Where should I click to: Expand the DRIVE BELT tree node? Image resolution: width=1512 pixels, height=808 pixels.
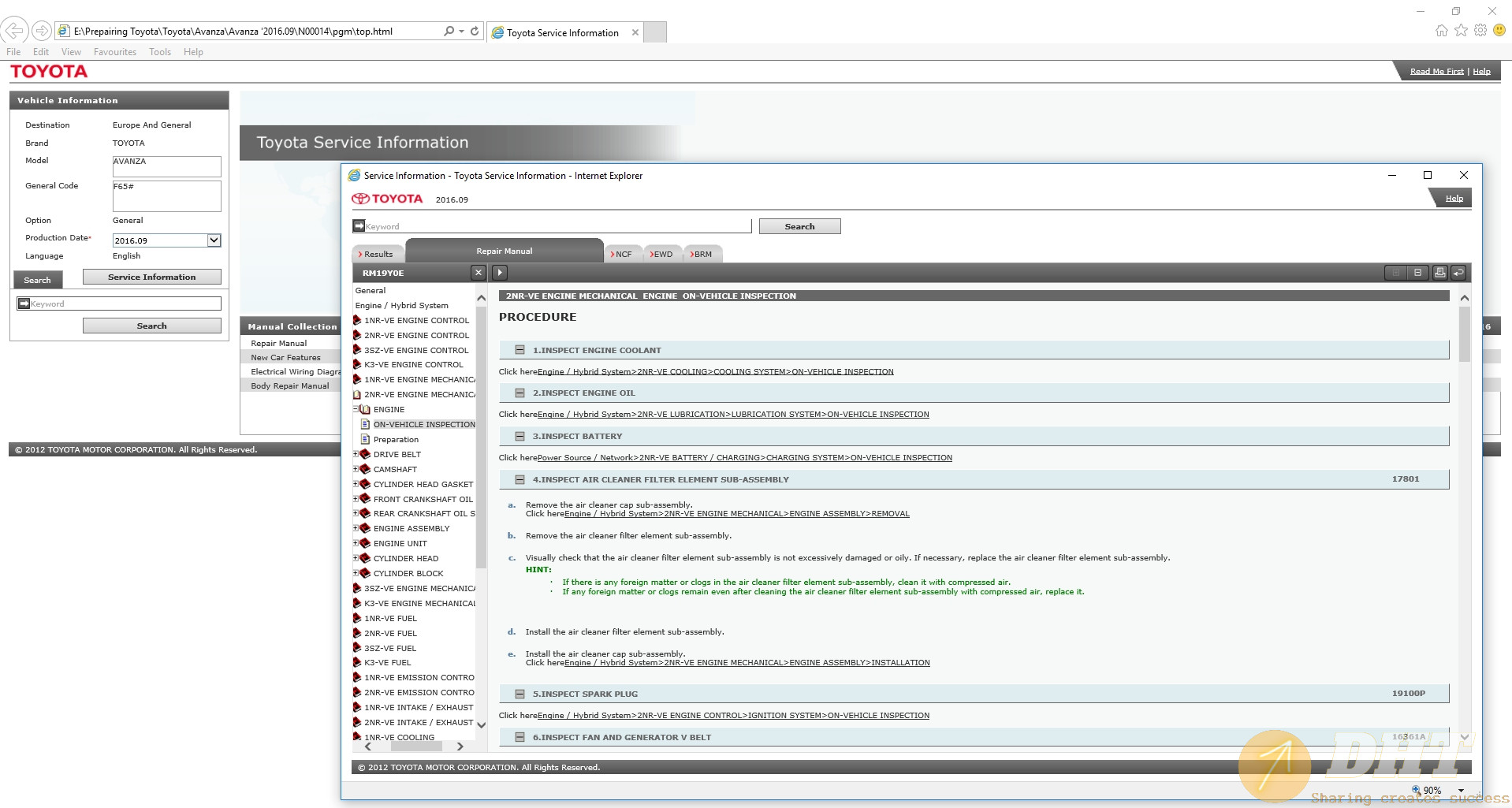(x=356, y=454)
